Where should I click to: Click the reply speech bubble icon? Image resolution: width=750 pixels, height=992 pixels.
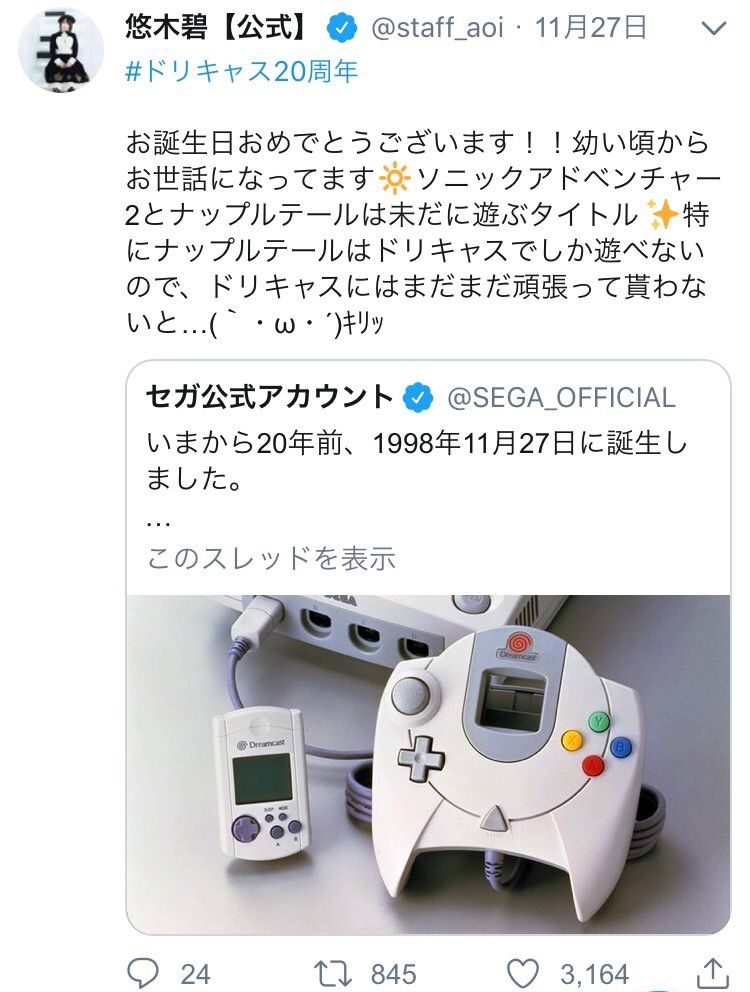tap(143, 972)
